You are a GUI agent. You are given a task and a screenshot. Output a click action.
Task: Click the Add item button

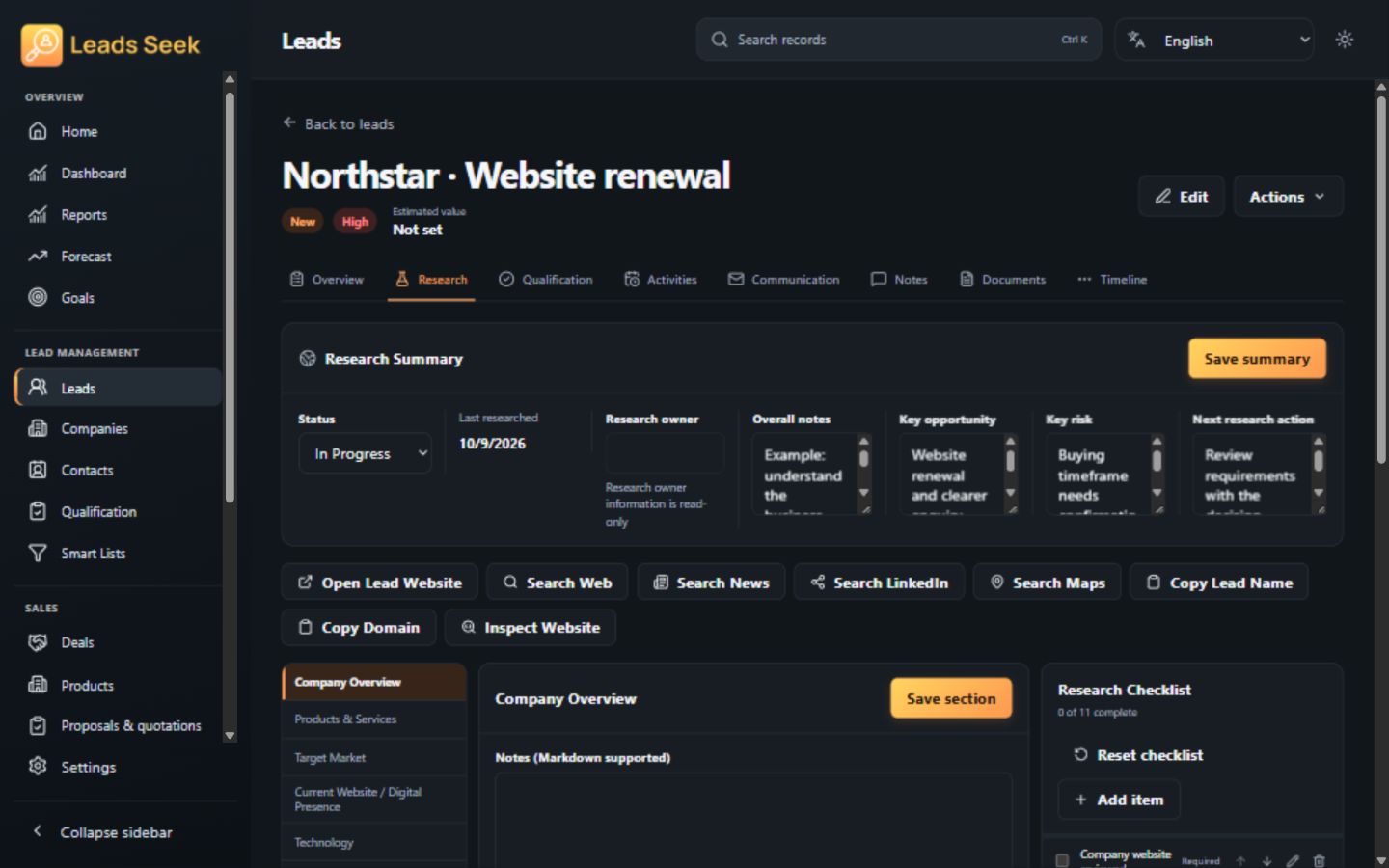[1119, 800]
